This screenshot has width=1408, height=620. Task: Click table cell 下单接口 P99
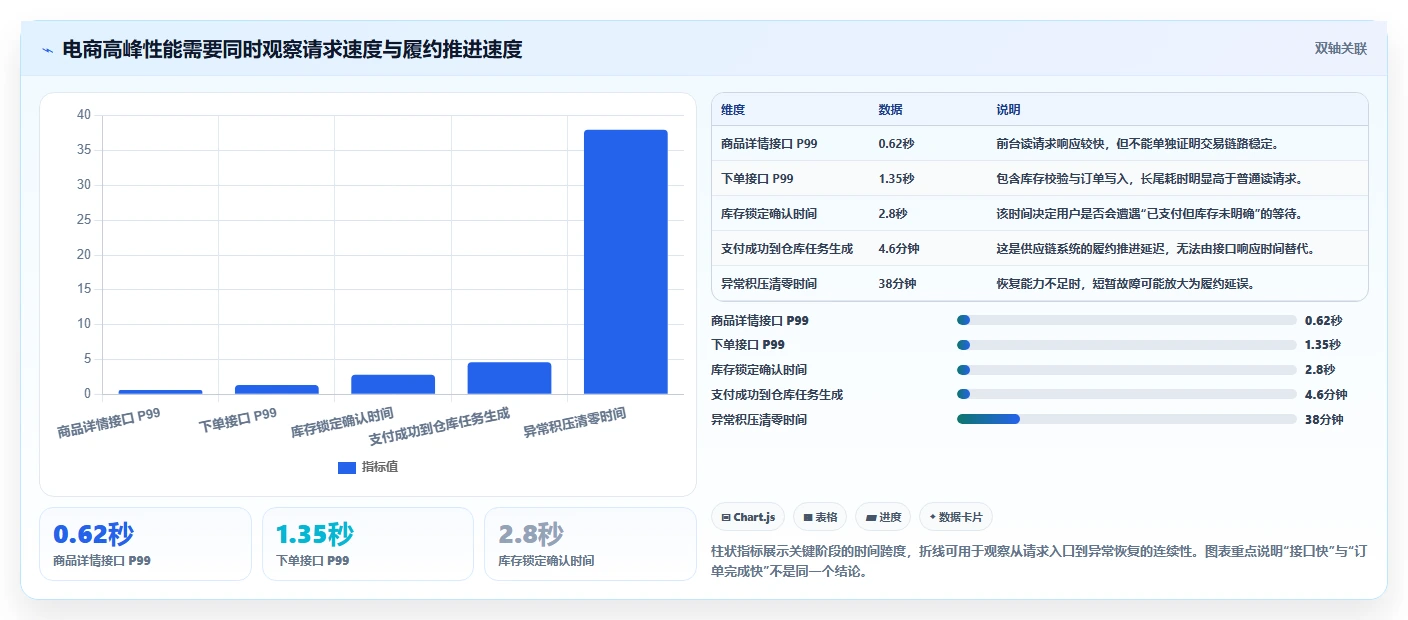click(757, 179)
